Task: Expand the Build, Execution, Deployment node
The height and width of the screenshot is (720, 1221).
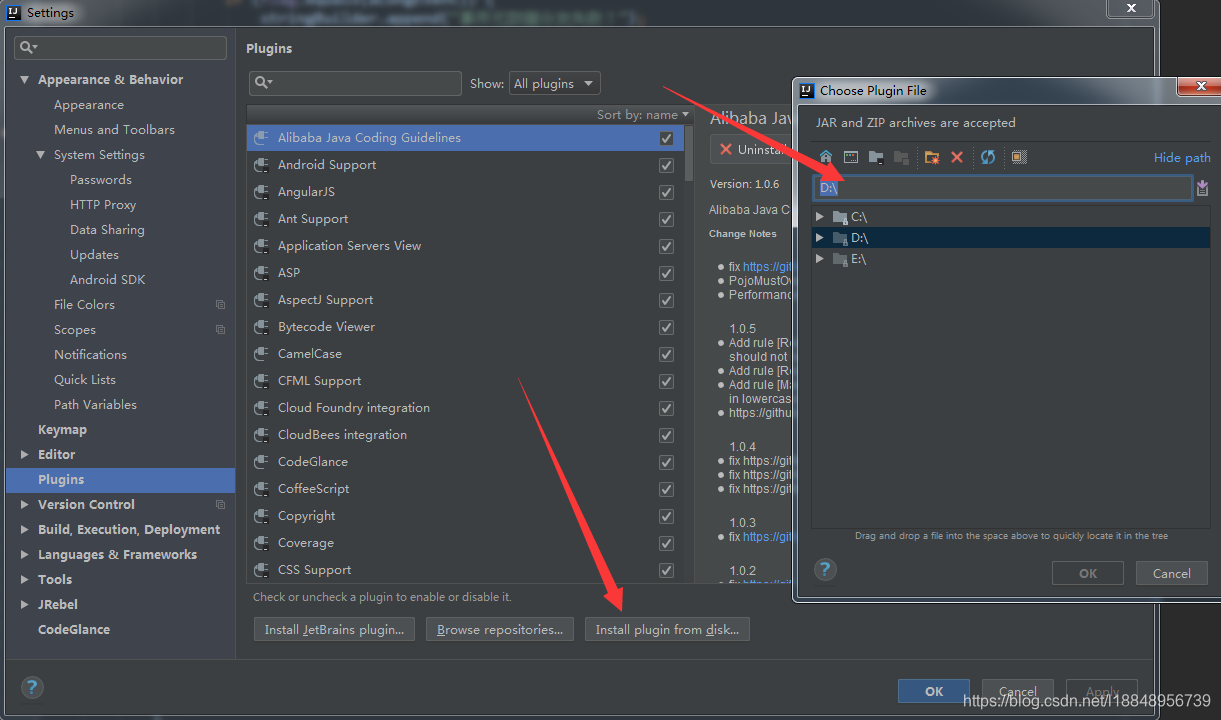Action: (x=25, y=530)
